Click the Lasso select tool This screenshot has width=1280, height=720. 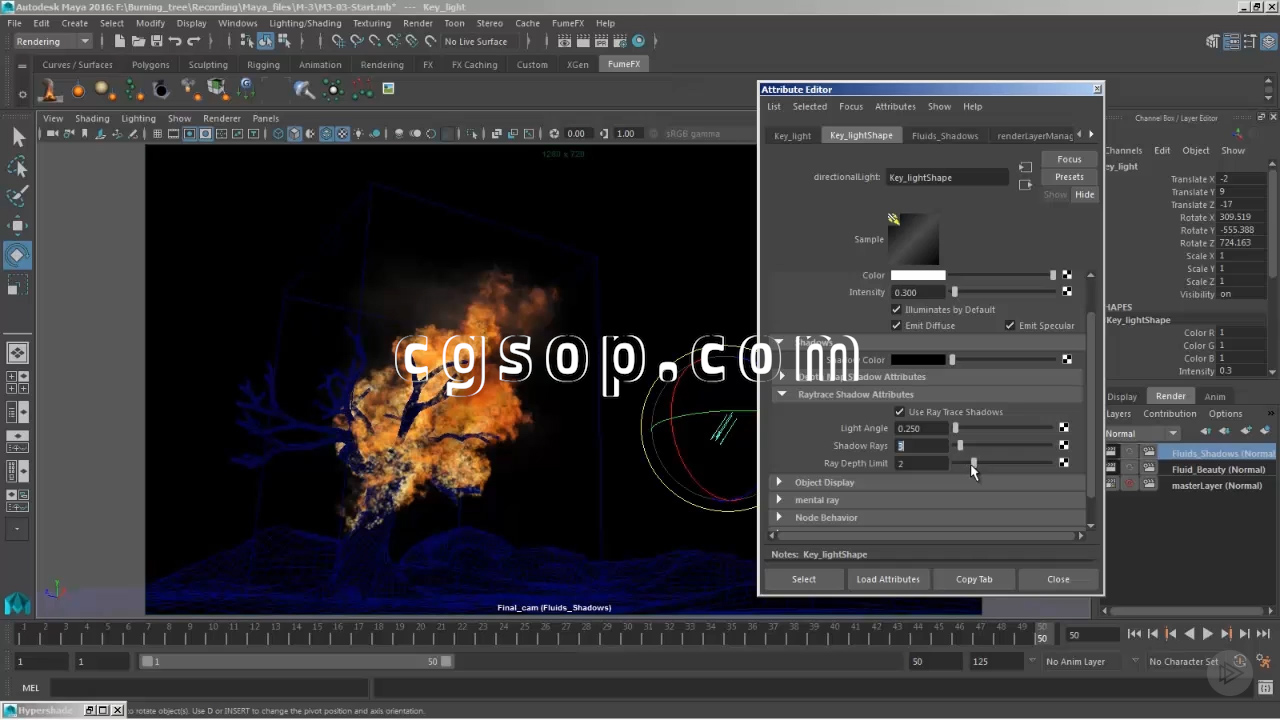(18, 166)
